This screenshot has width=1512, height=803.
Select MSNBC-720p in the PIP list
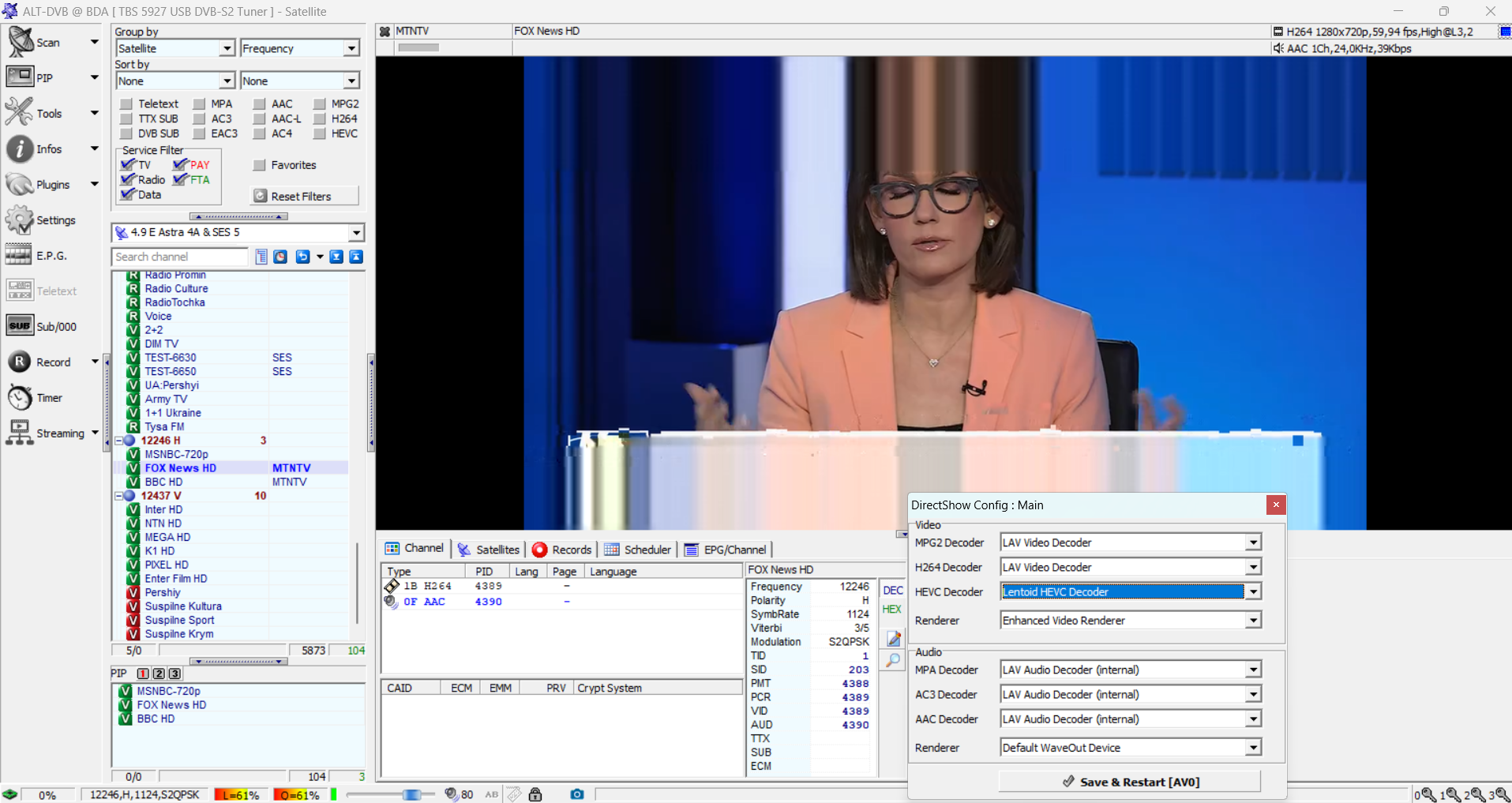[x=168, y=691]
